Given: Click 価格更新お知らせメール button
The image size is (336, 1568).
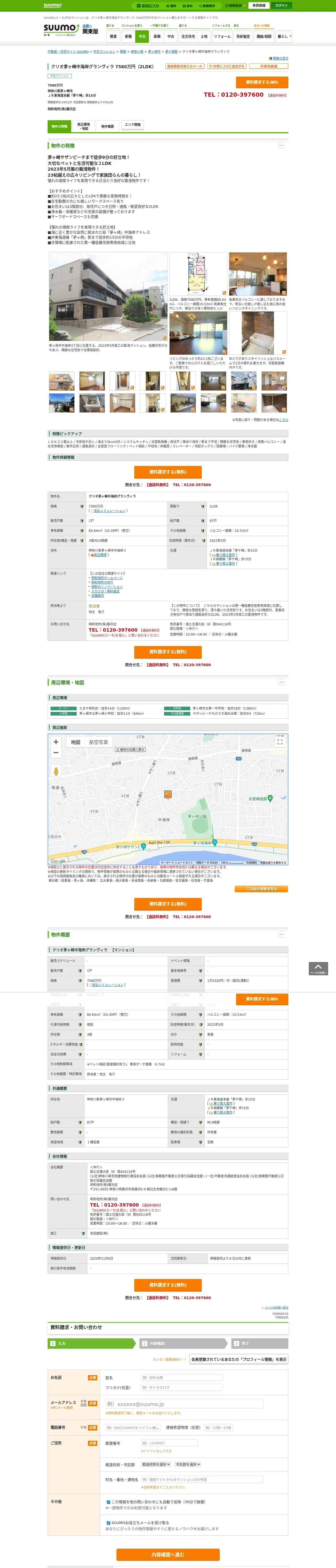Looking at the screenshot, I should 185,66.
